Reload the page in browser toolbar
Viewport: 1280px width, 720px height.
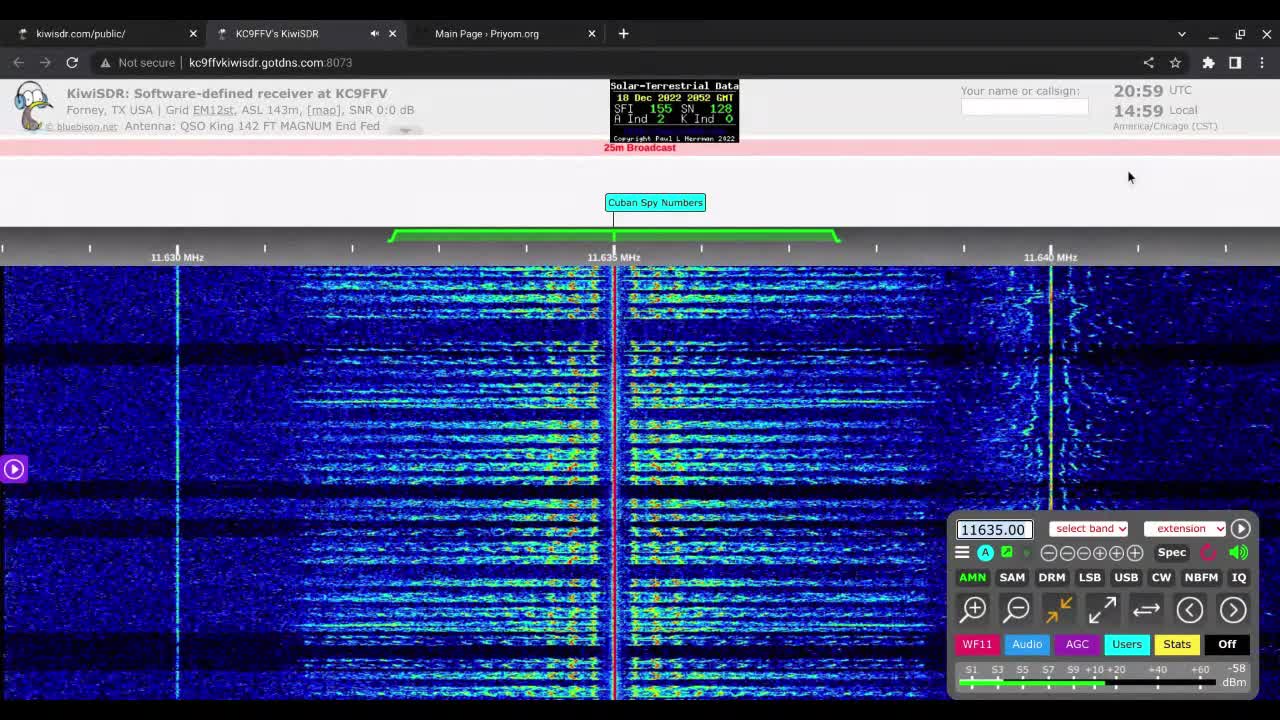(x=72, y=62)
